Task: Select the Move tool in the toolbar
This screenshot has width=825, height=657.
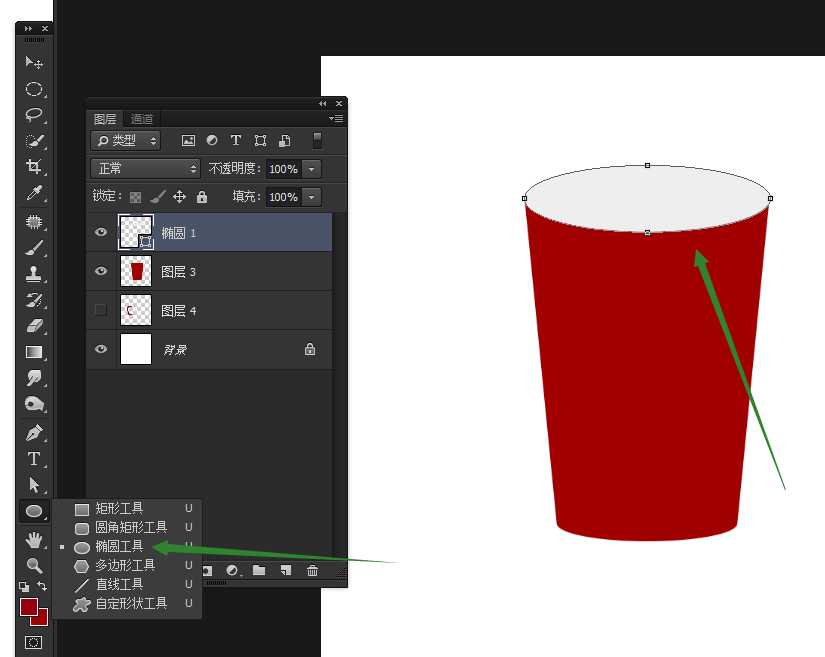Action: coord(34,63)
